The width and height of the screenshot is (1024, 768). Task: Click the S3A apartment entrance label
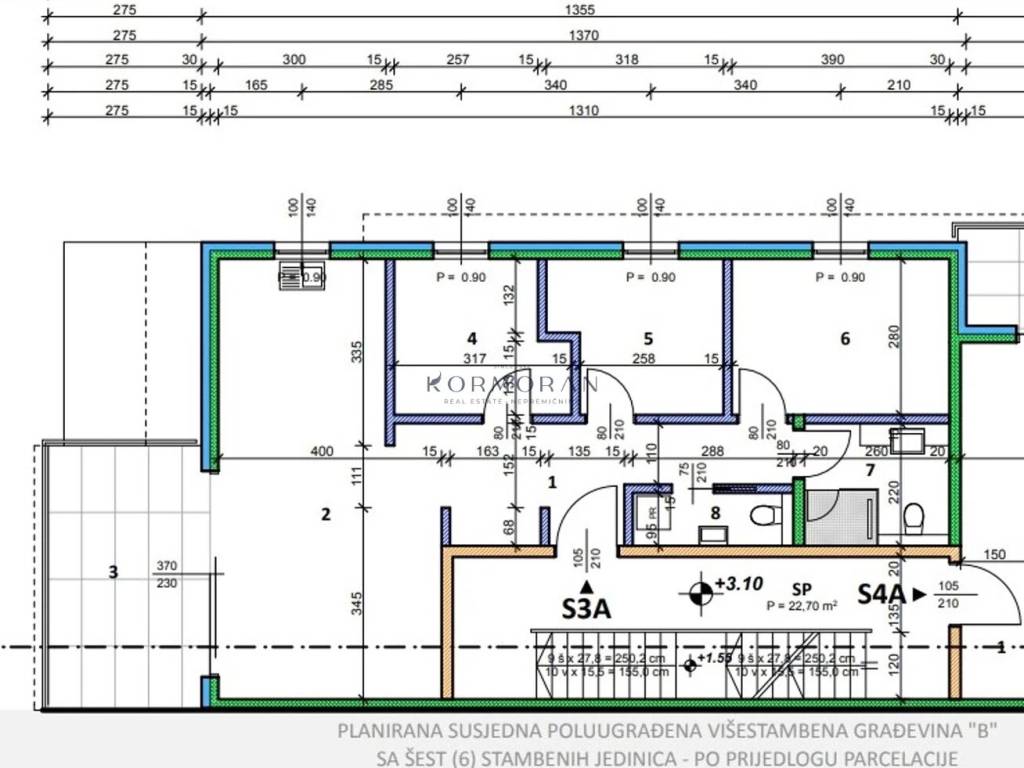pos(586,609)
